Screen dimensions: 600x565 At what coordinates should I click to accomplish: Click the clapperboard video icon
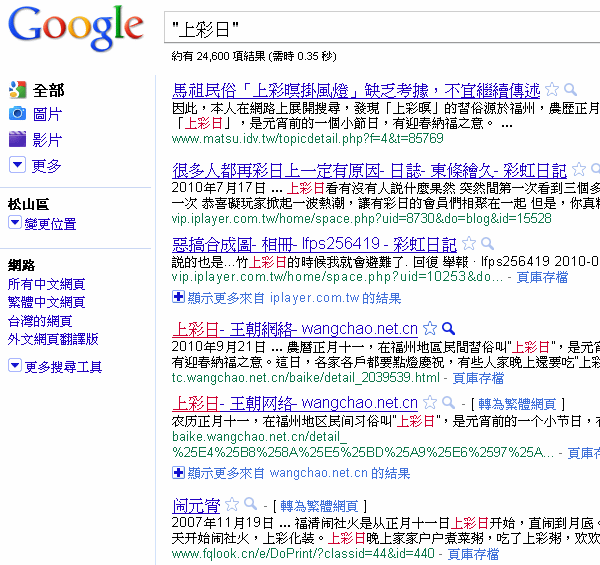click(17, 139)
